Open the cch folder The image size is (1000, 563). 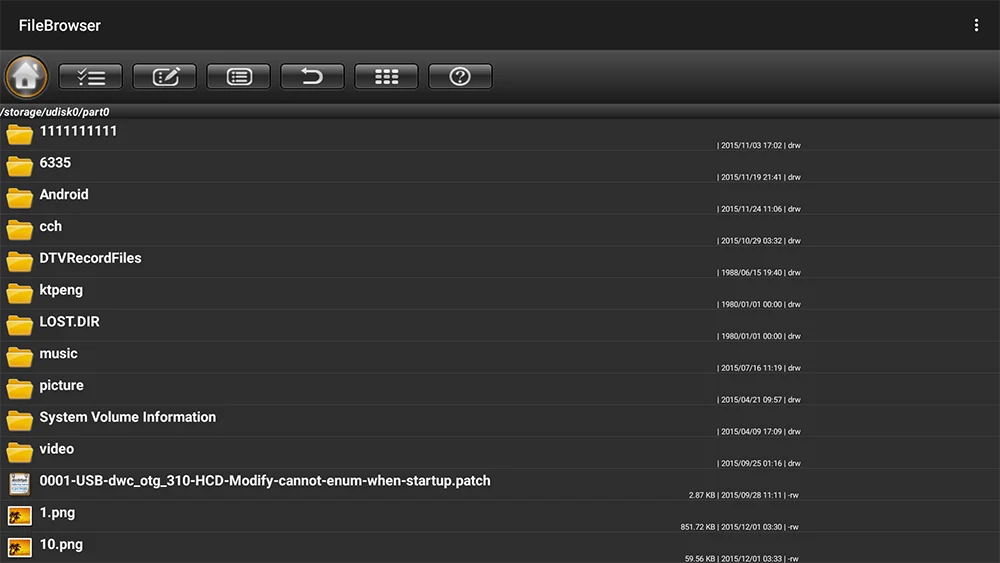[x=500, y=230]
